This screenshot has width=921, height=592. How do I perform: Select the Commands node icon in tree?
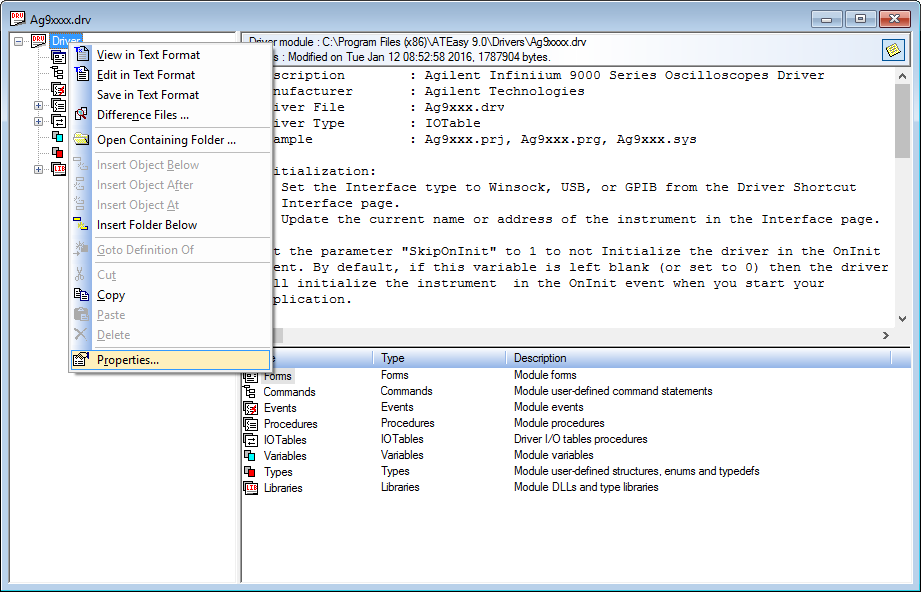(x=58, y=73)
